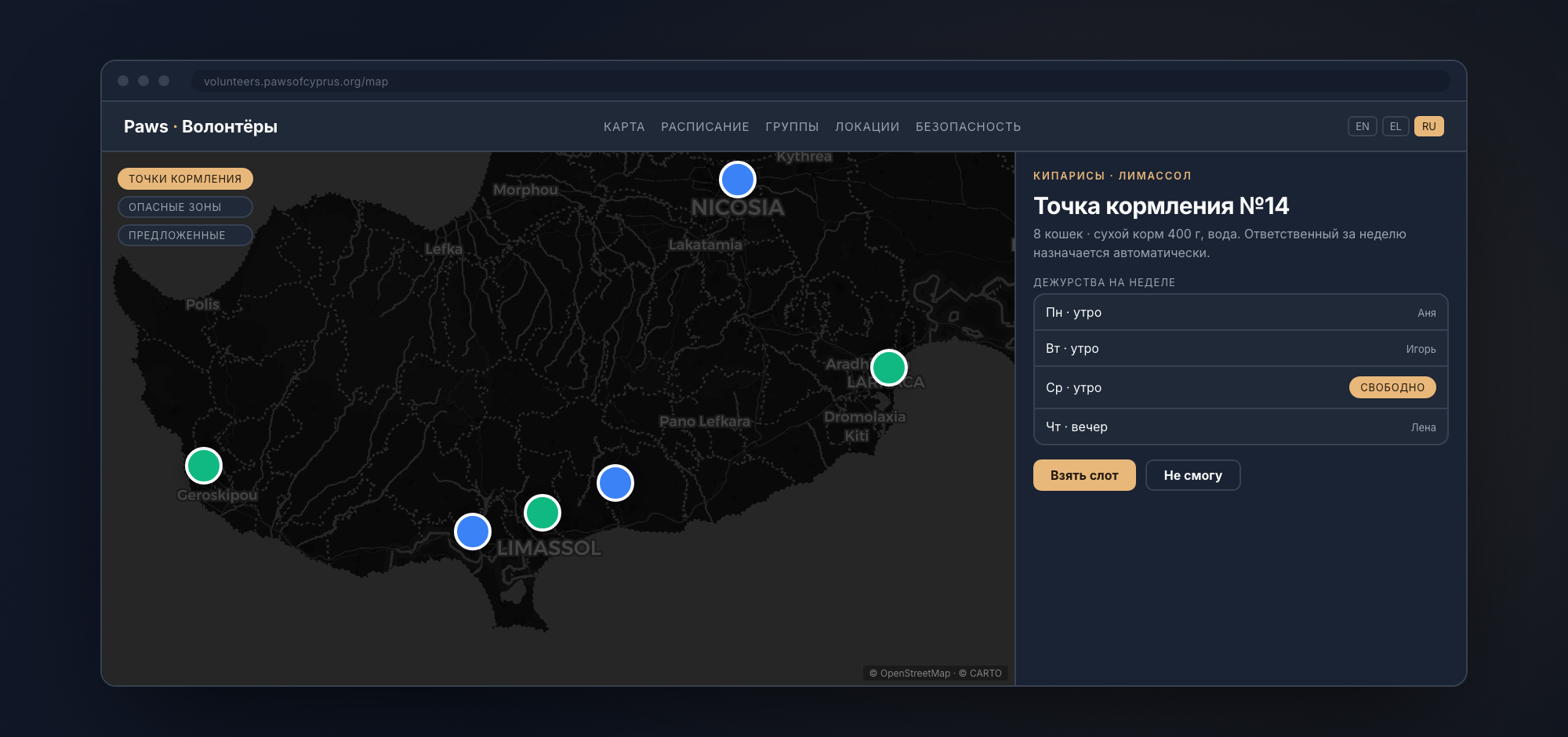
Task: Open the OpenStreetMap · CARTO attribution link
Action: pos(935,673)
